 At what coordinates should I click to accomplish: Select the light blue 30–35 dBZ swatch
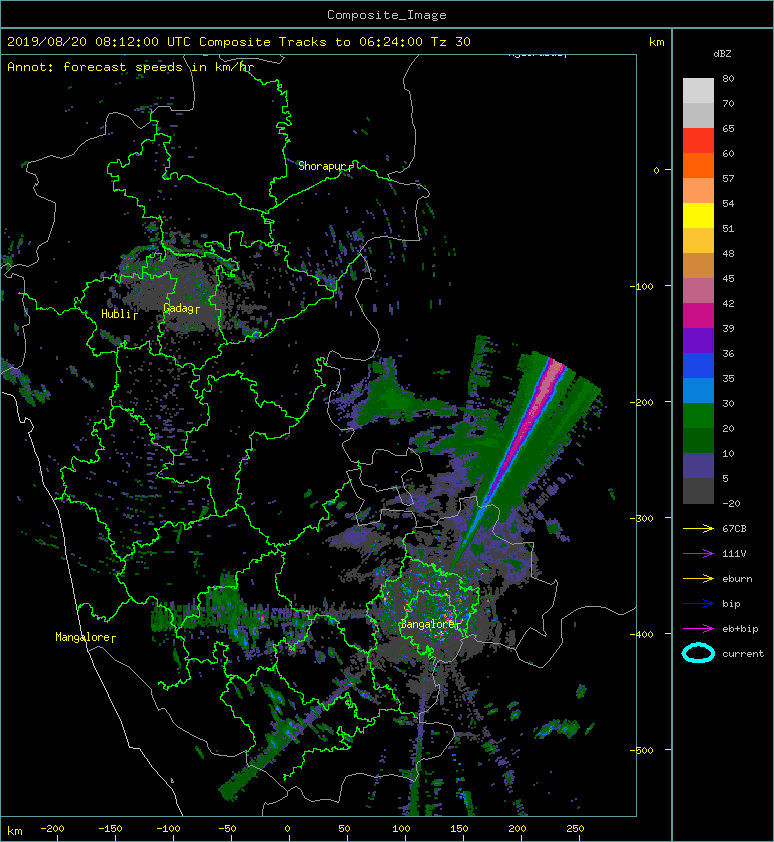click(698, 390)
